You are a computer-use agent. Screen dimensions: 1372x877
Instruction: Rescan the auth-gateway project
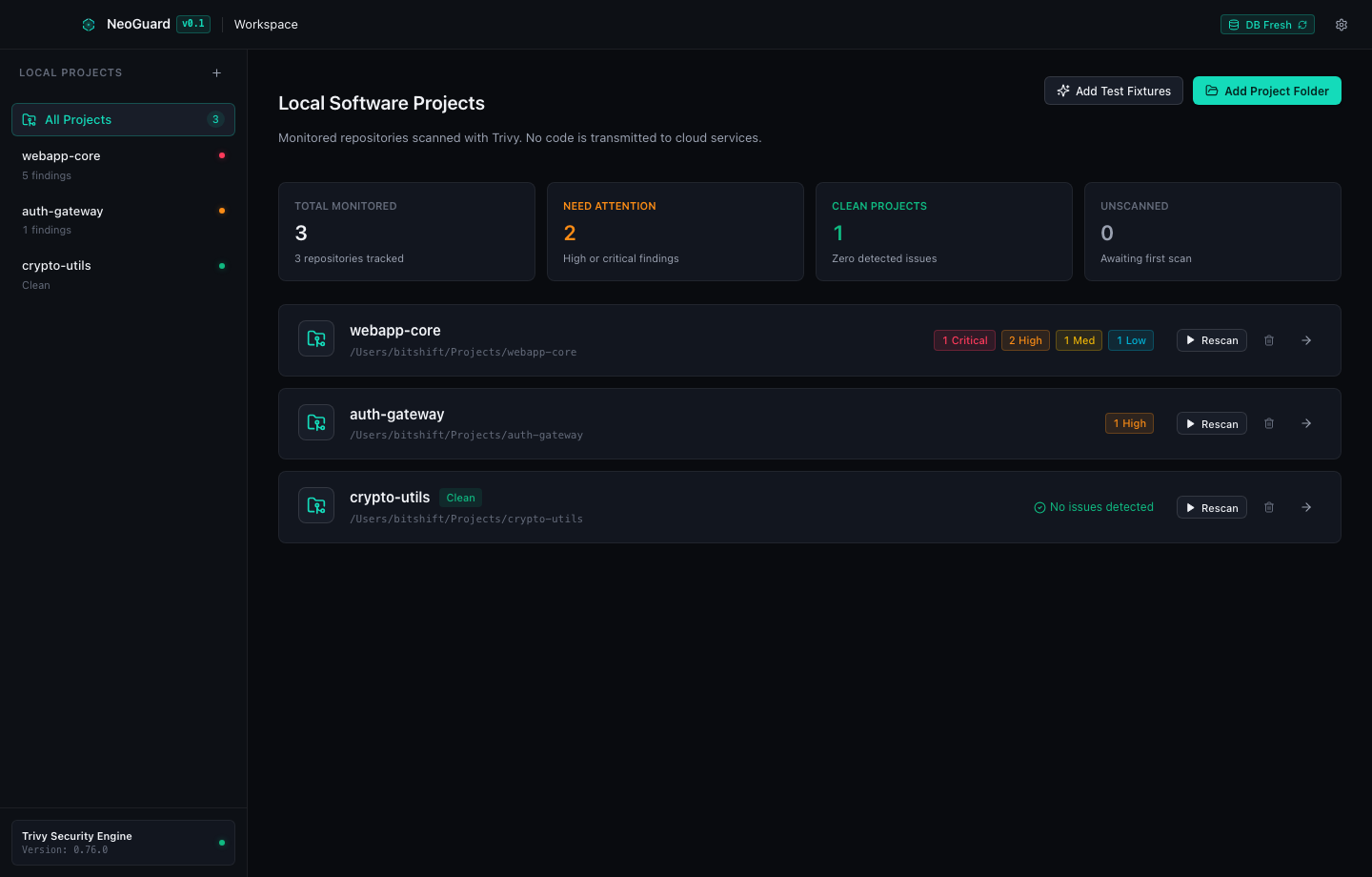(x=1212, y=424)
